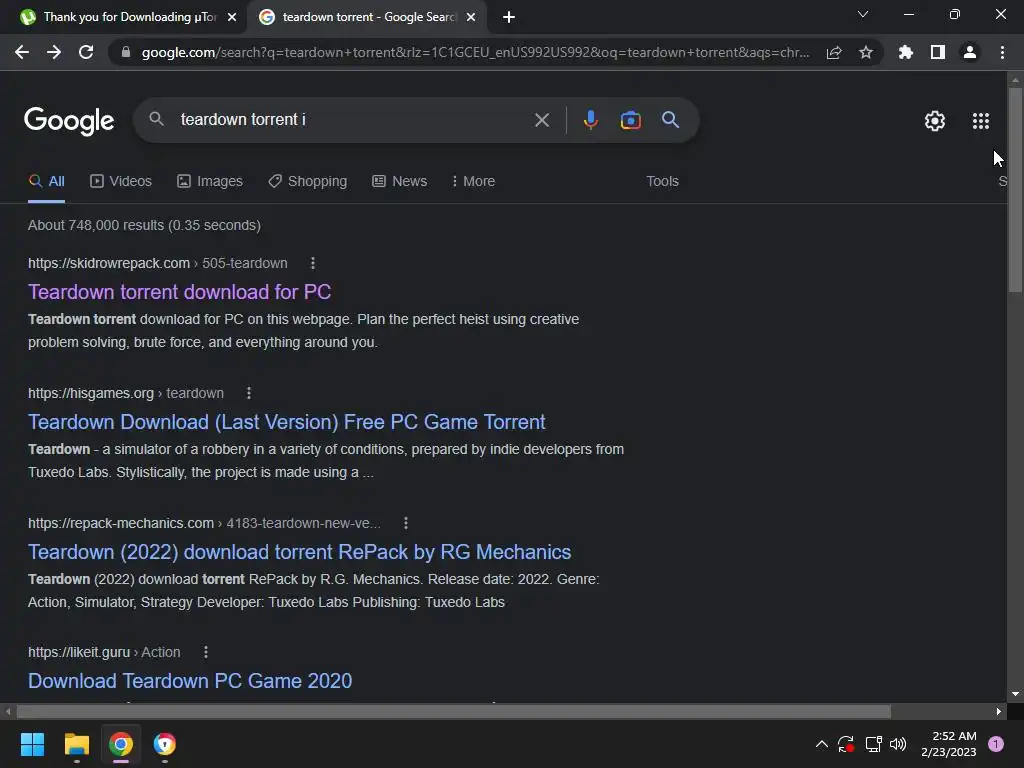Click into the Google search input field

[353, 120]
